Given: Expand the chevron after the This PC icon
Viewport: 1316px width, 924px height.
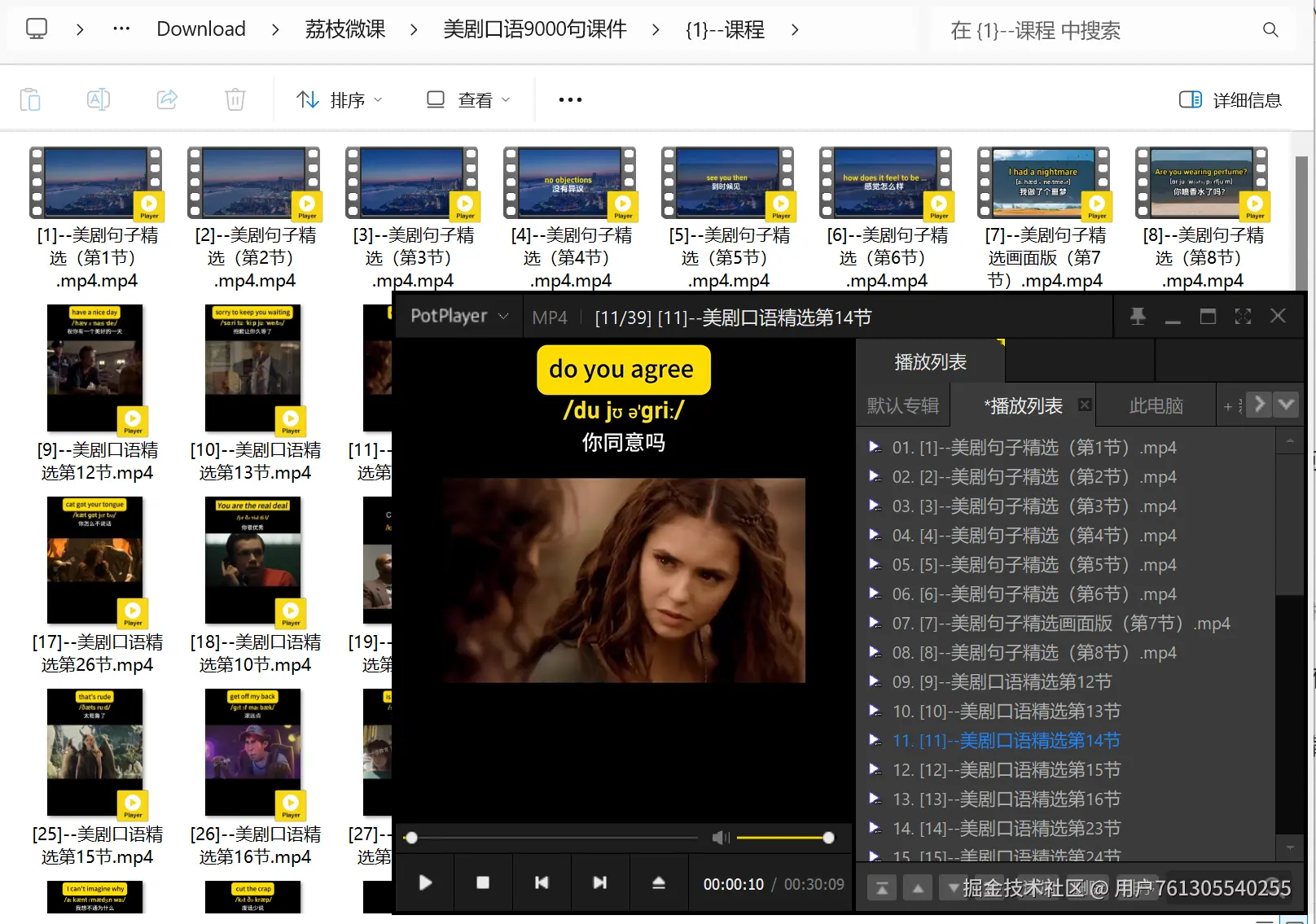Looking at the screenshot, I should (x=80, y=29).
